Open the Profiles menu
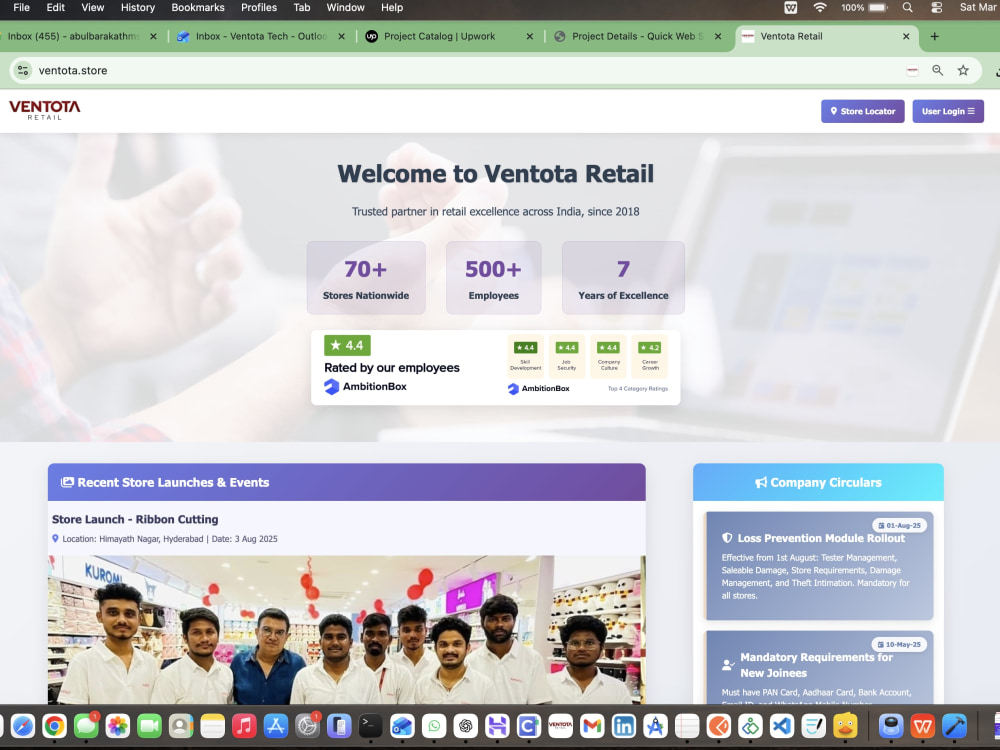The width and height of the screenshot is (1000, 750). click(x=259, y=8)
